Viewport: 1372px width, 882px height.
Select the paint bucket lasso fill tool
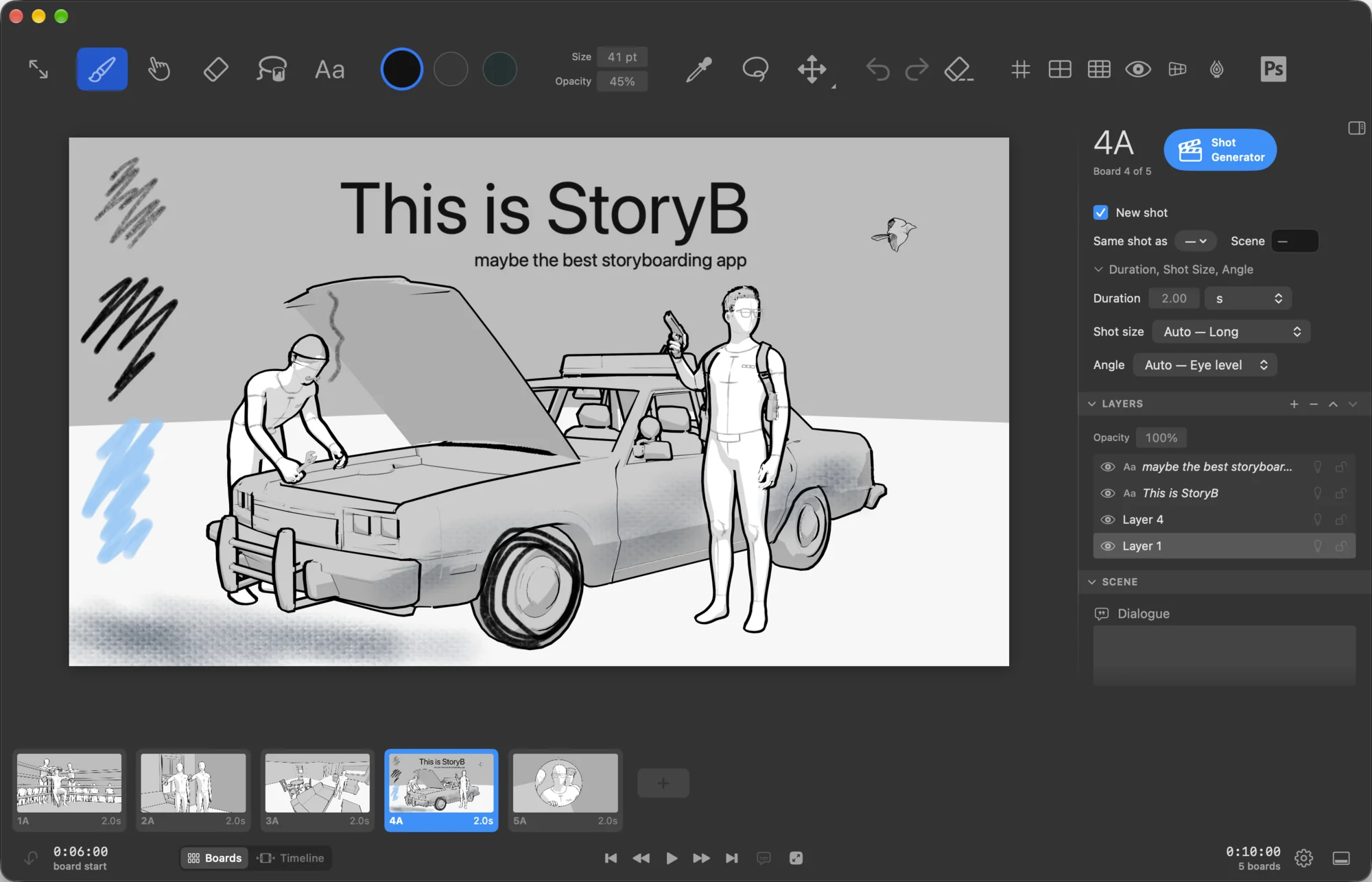(272, 69)
